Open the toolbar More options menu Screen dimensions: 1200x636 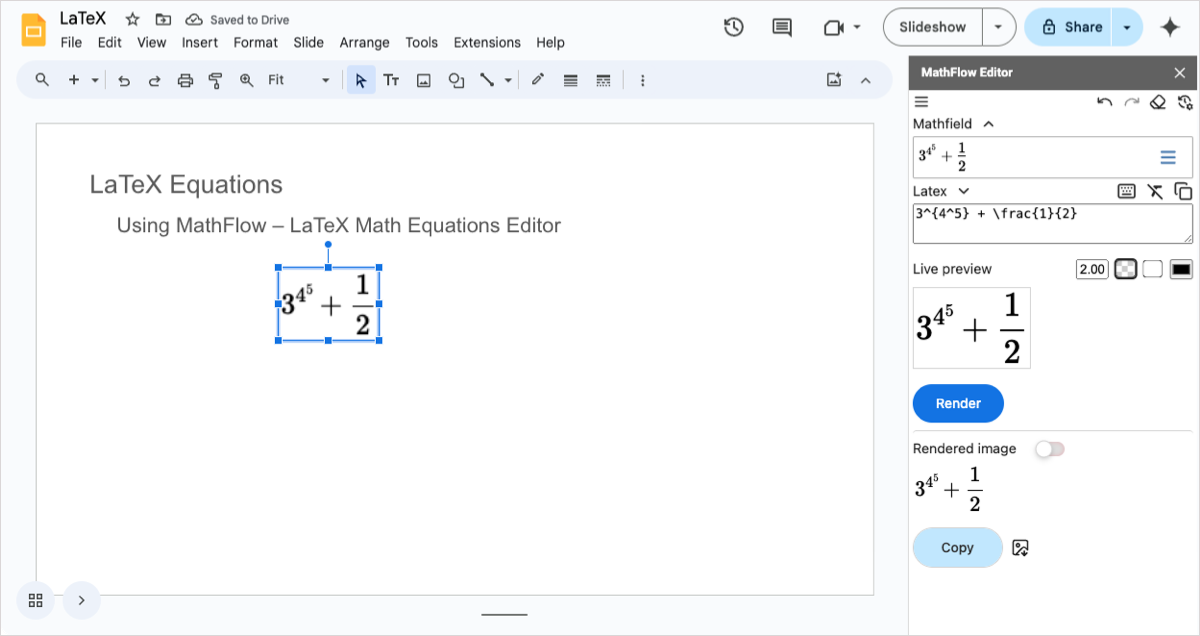(642, 80)
